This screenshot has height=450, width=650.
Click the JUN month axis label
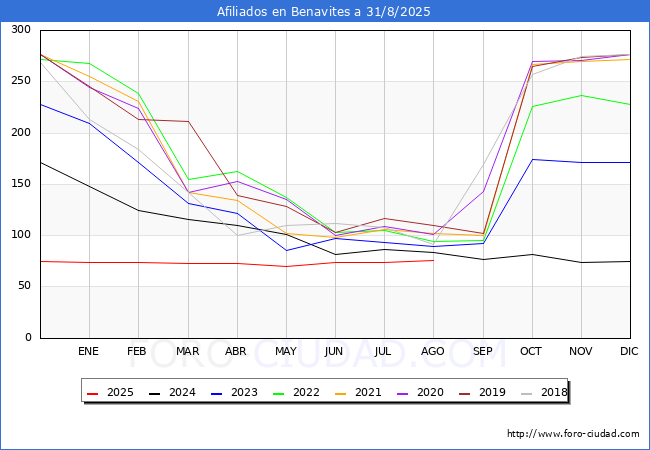334,351
